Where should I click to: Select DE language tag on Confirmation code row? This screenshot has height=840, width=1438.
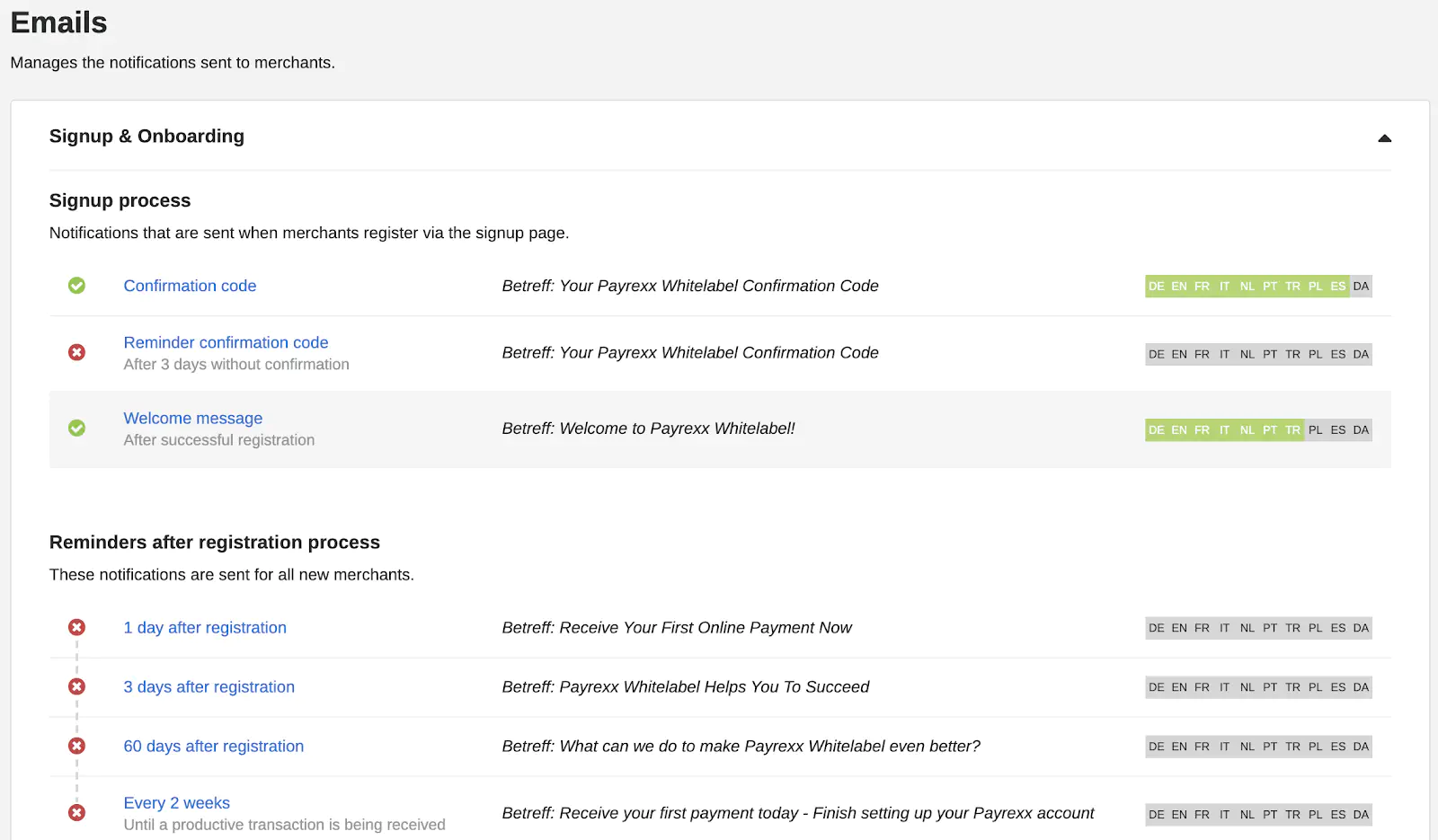click(1157, 287)
